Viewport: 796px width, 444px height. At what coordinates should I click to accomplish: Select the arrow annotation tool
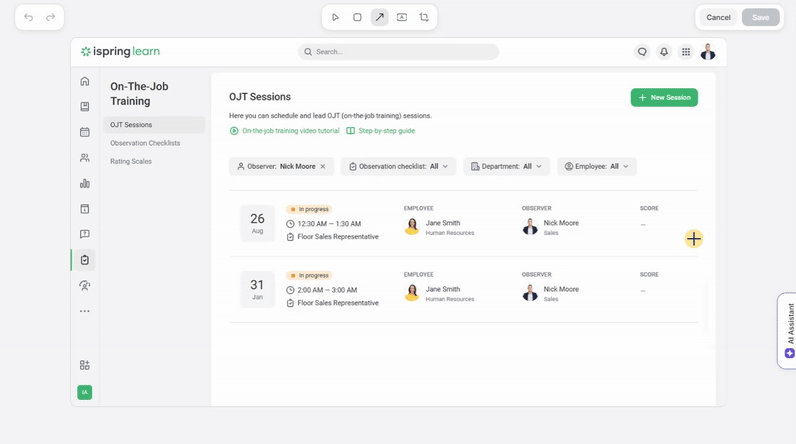(380, 17)
